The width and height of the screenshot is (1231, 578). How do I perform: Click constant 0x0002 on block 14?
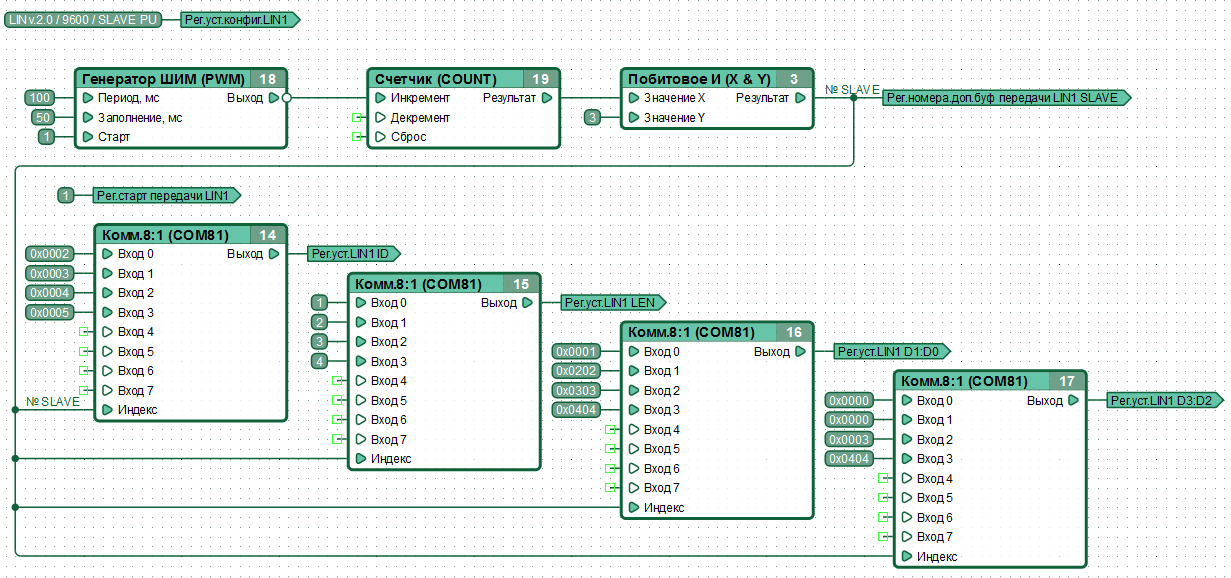(50, 254)
